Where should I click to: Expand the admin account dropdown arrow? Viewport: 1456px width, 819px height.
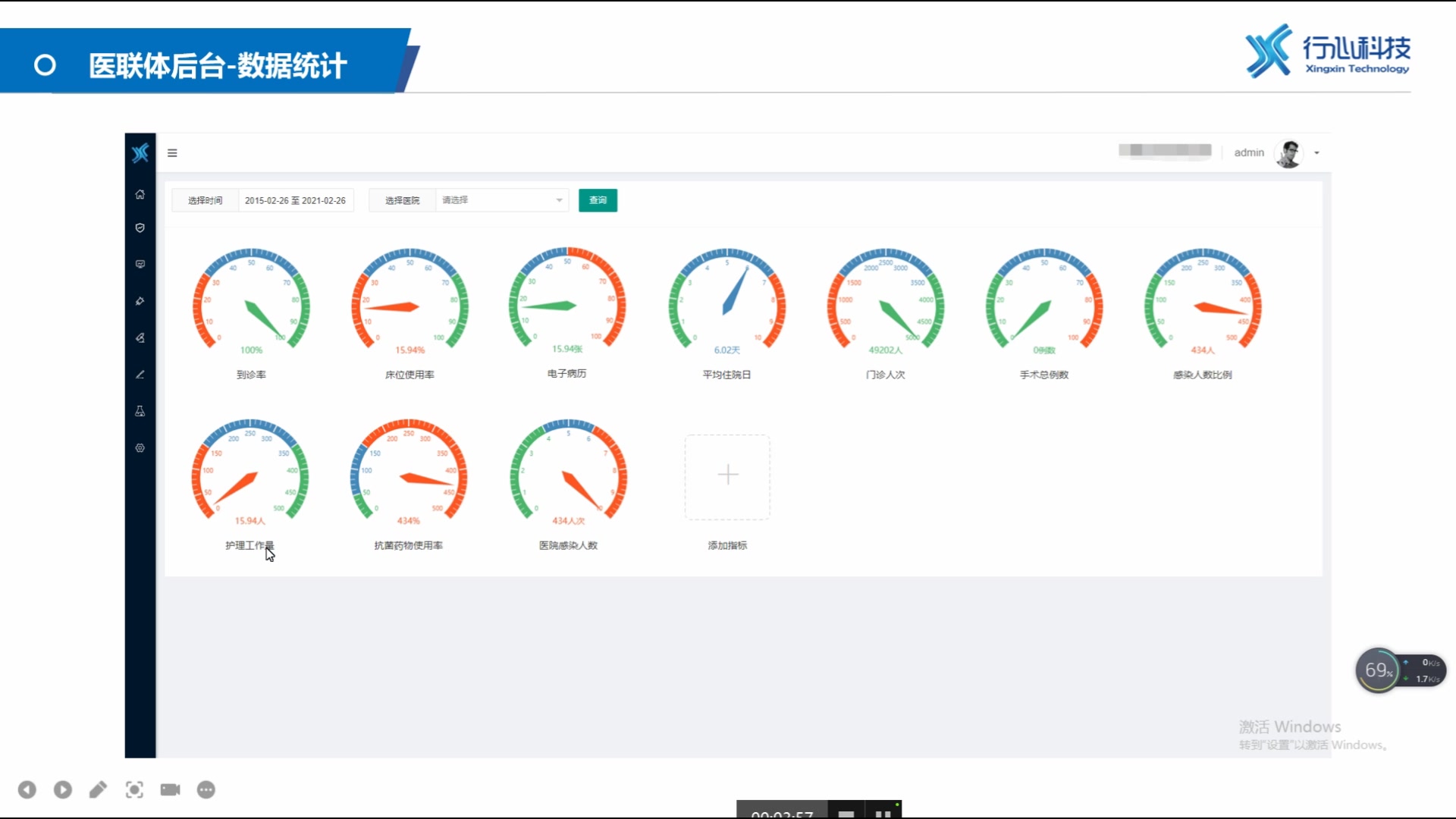point(1316,153)
